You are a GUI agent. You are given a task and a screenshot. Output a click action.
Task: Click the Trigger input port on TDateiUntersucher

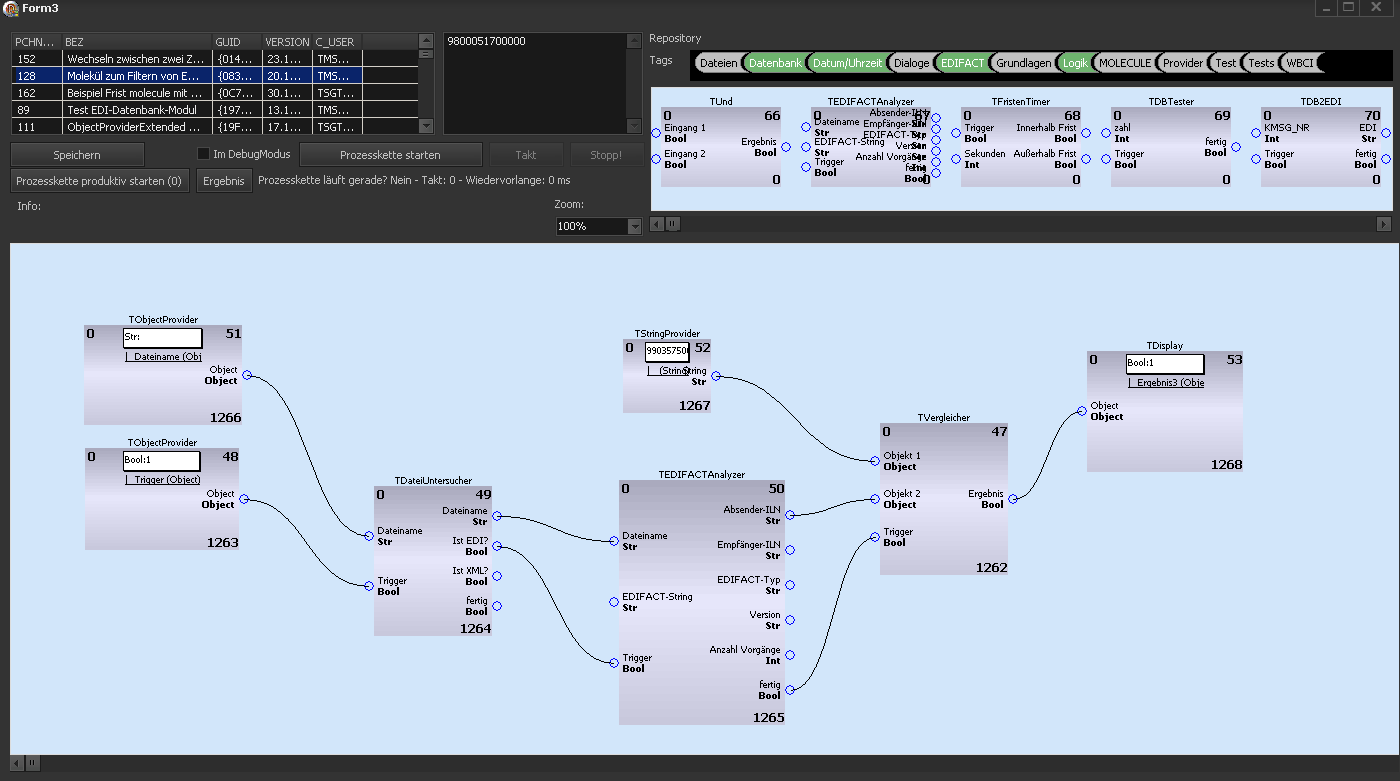(x=369, y=586)
